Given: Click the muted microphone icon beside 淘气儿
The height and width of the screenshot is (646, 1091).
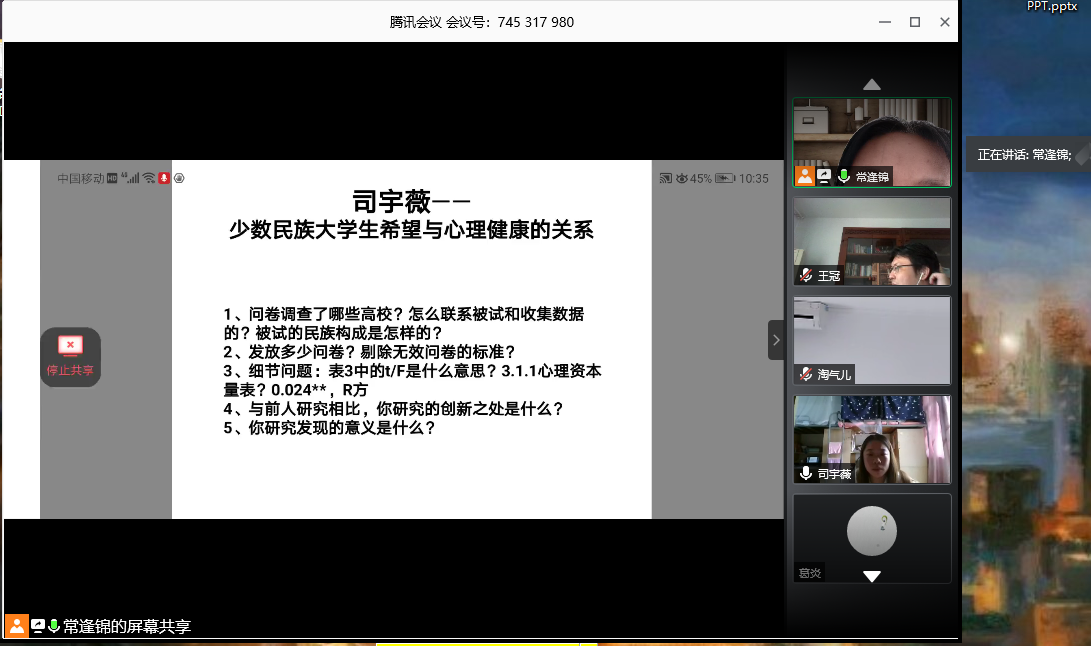Looking at the screenshot, I should click(806, 374).
